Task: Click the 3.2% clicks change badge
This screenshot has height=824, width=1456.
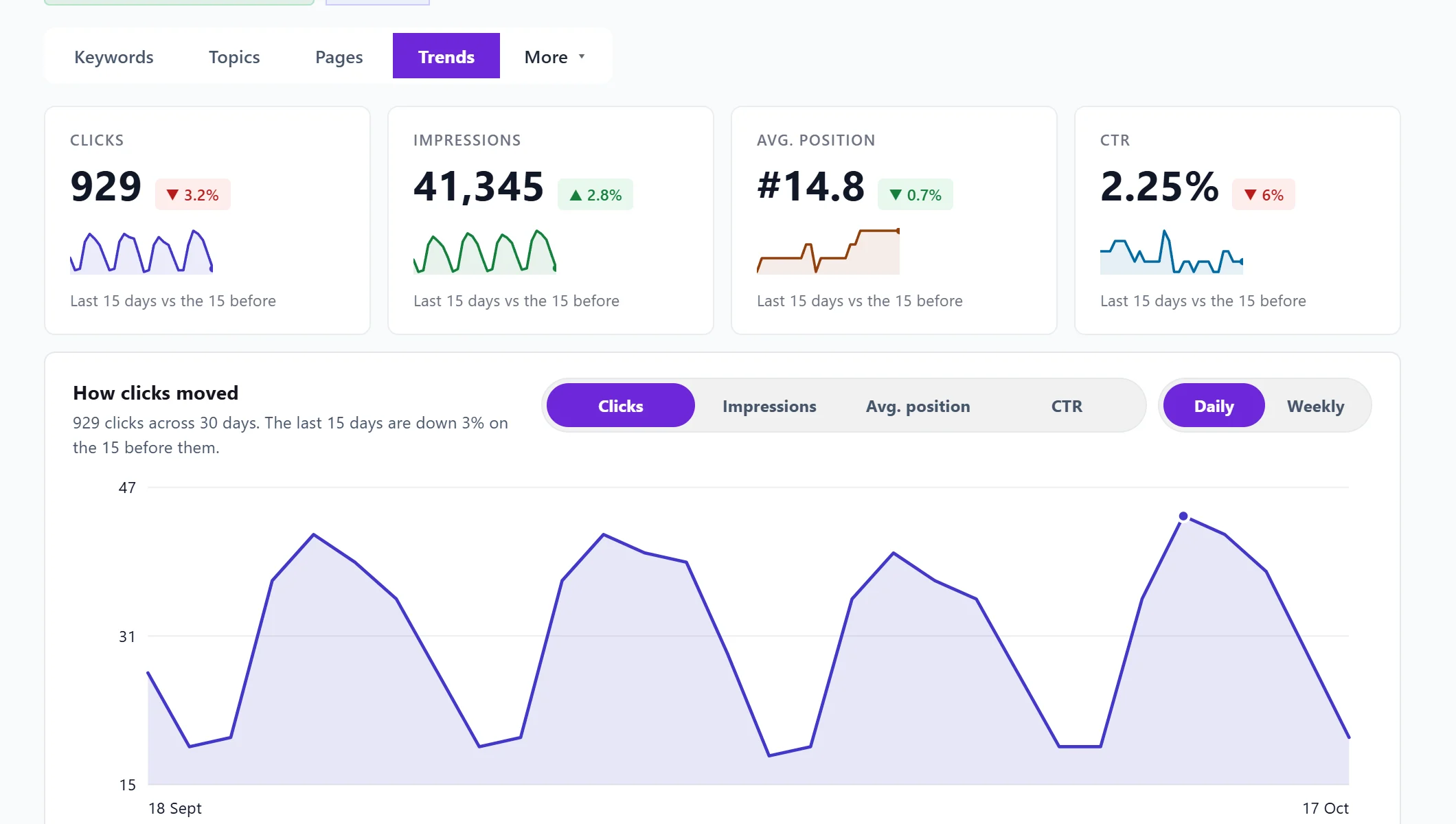Action: [x=193, y=195]
